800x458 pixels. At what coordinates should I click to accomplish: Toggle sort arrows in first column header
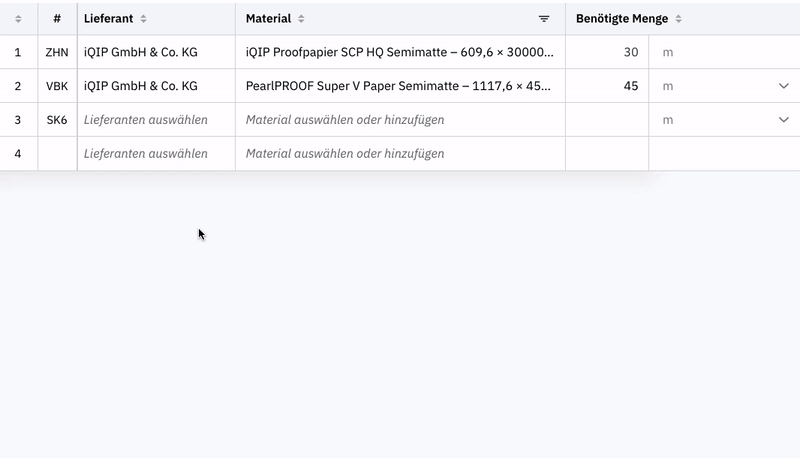(18, 19)
